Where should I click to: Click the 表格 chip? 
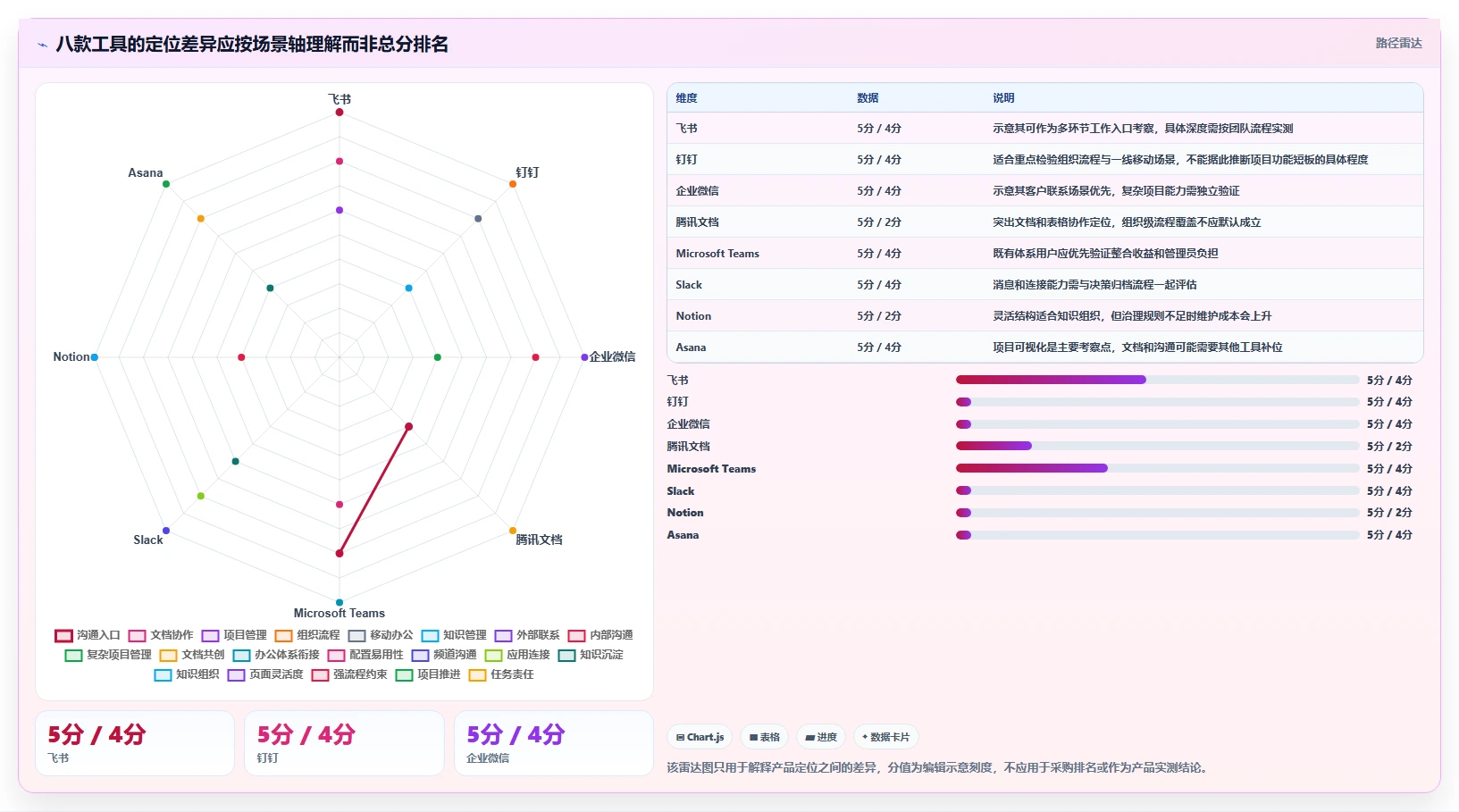click(764, 737)
